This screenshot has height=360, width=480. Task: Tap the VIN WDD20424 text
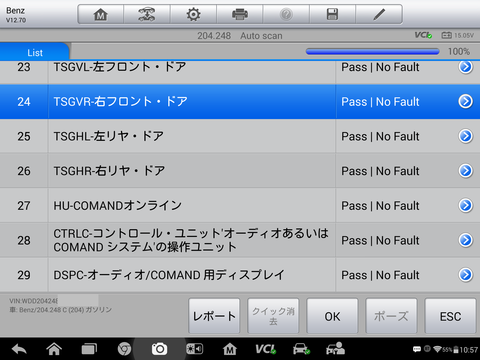click(x=33, y=301)
